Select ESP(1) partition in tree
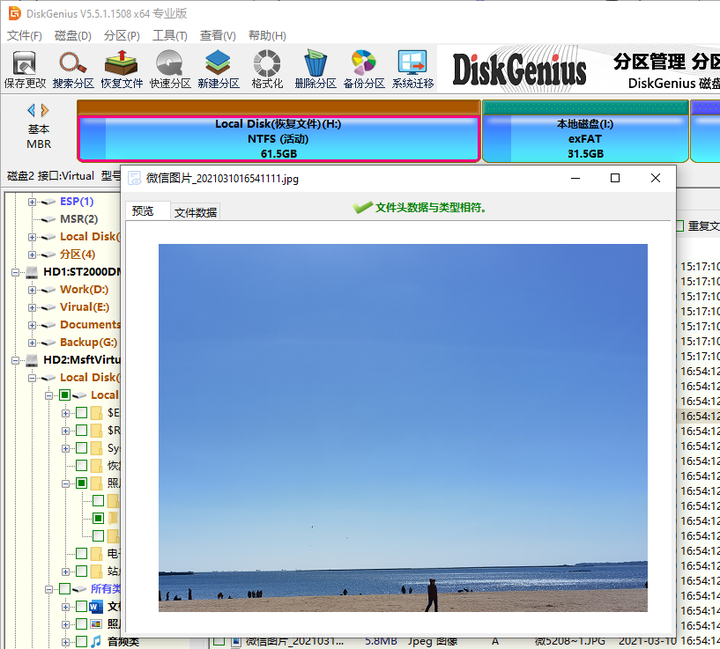This screenshot has height=649, width=720. point(77,201)
